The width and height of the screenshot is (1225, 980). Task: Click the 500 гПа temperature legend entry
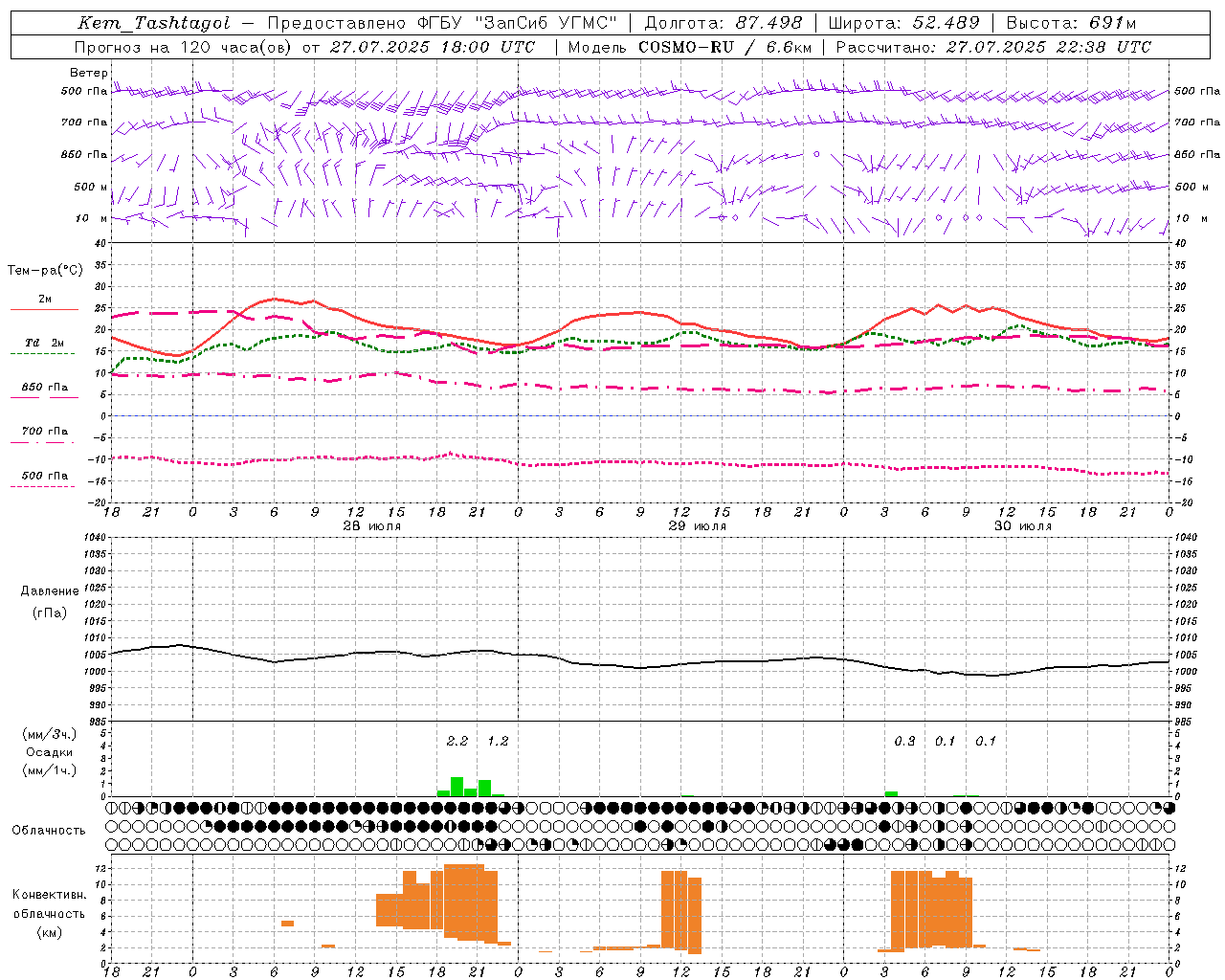point(44,476)
